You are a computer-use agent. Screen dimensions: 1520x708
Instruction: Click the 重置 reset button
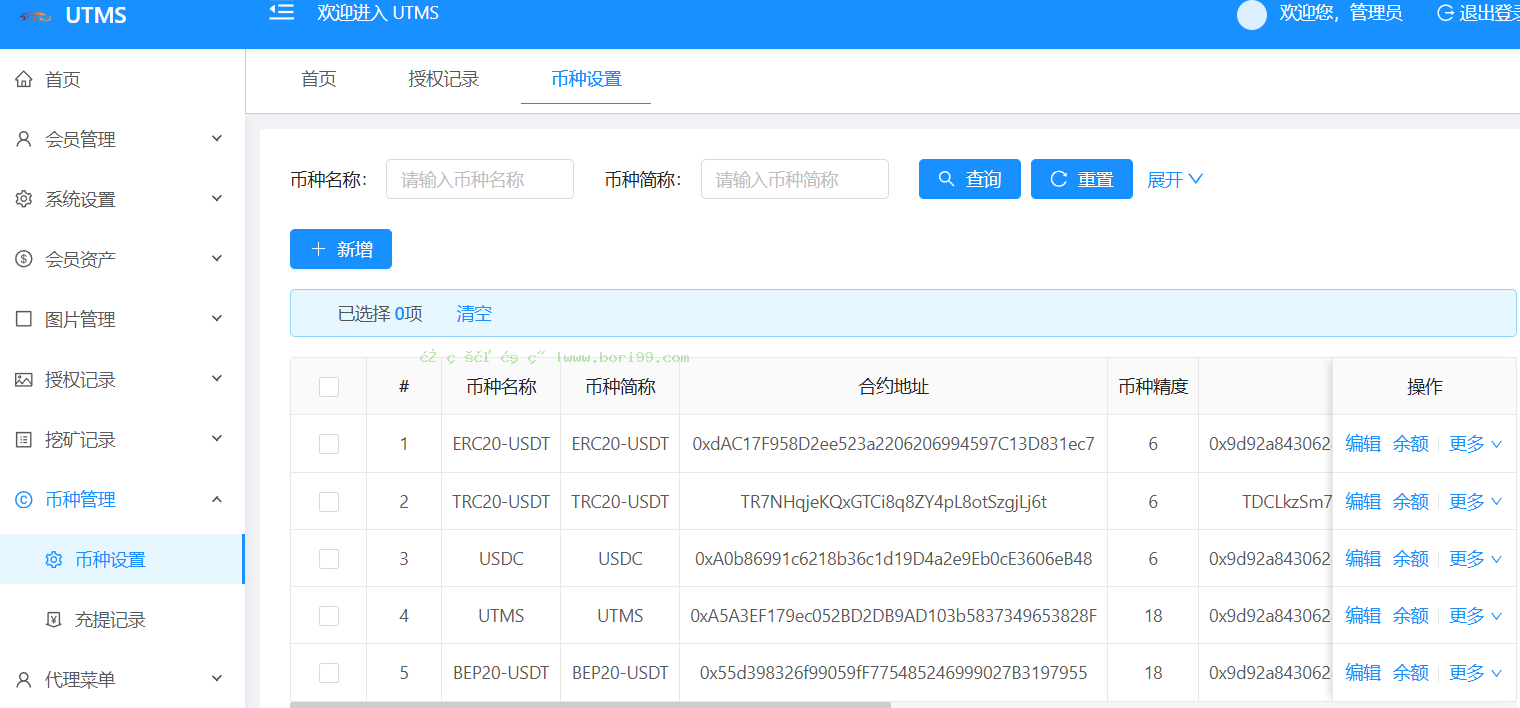click(1082, 179)
